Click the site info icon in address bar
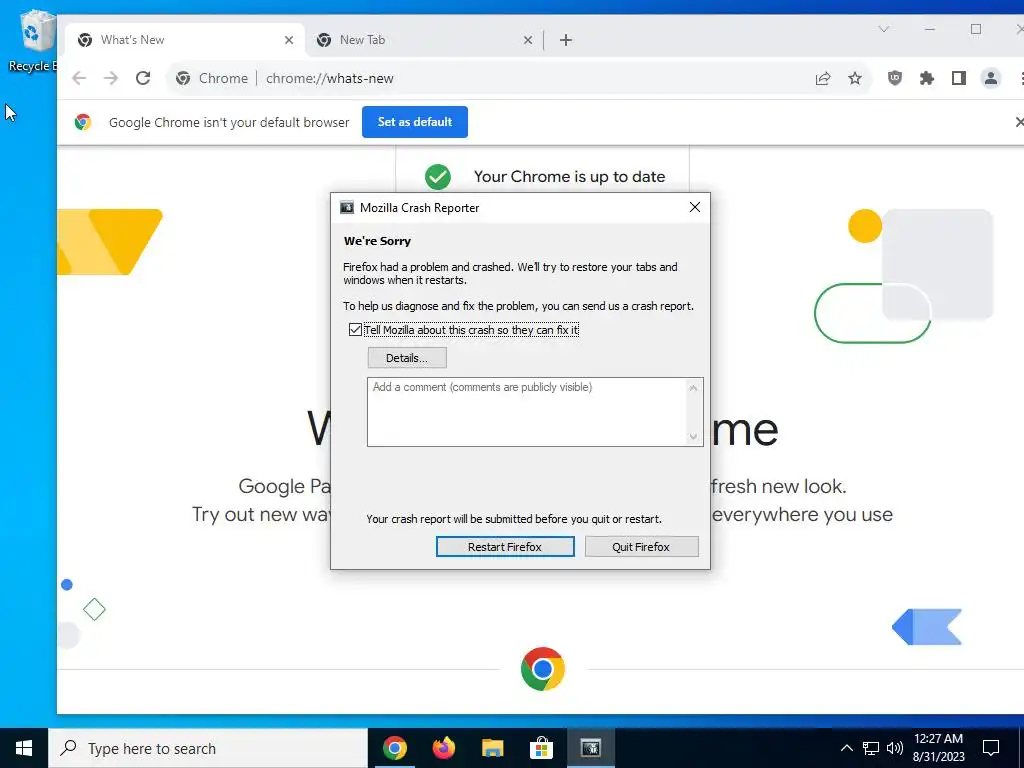1024x768 pixels. click(x=183, y=78)
